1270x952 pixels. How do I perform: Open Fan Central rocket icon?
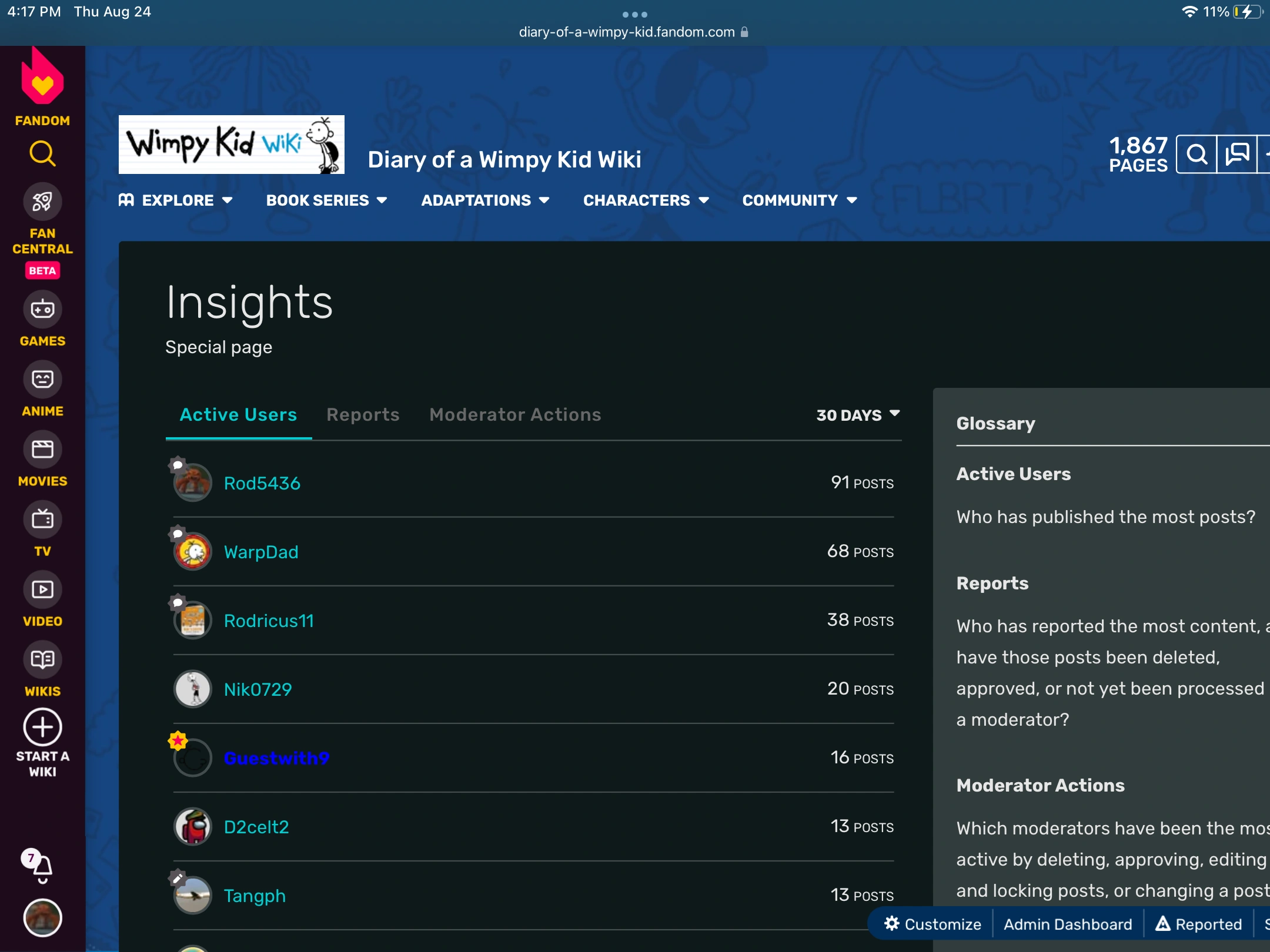[42, 202]
